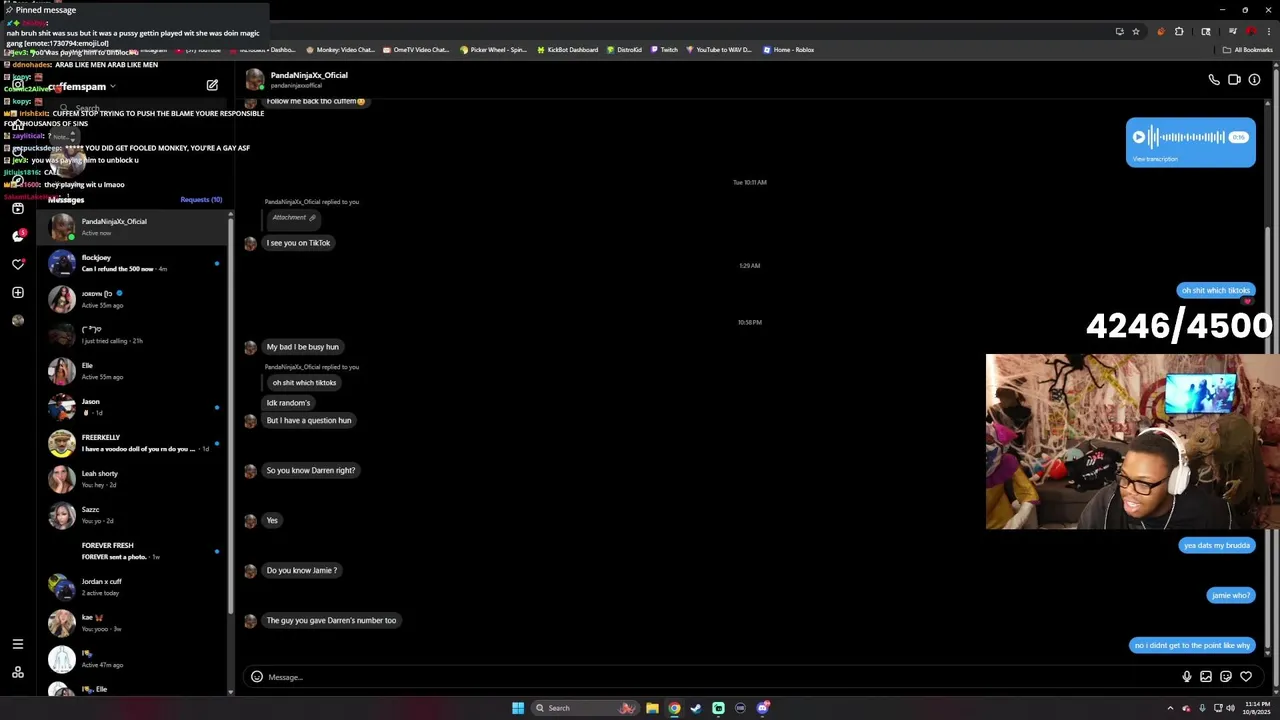
Task: Click message 'Do you know Jamie ?'
Action: 301,570
